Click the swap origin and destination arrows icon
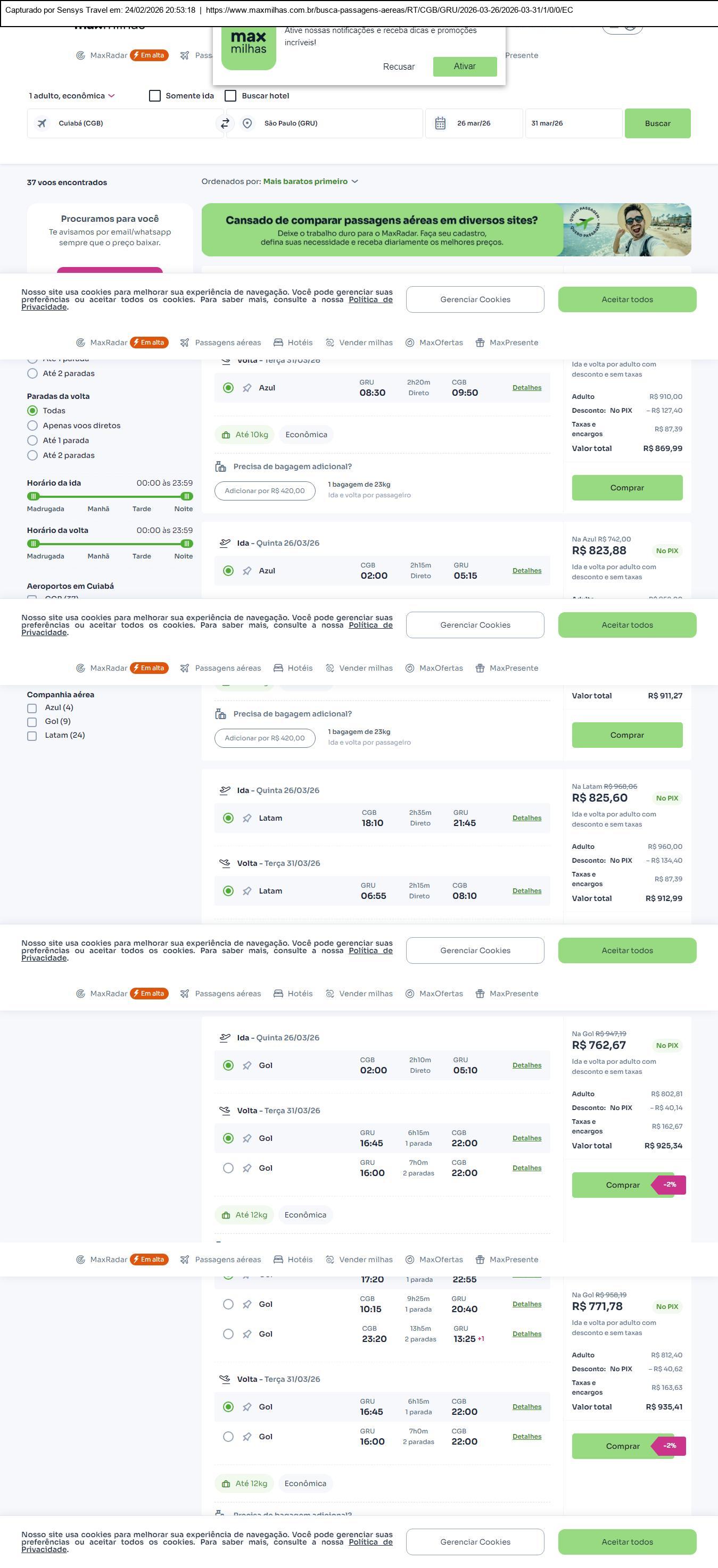 click(225, 123)
